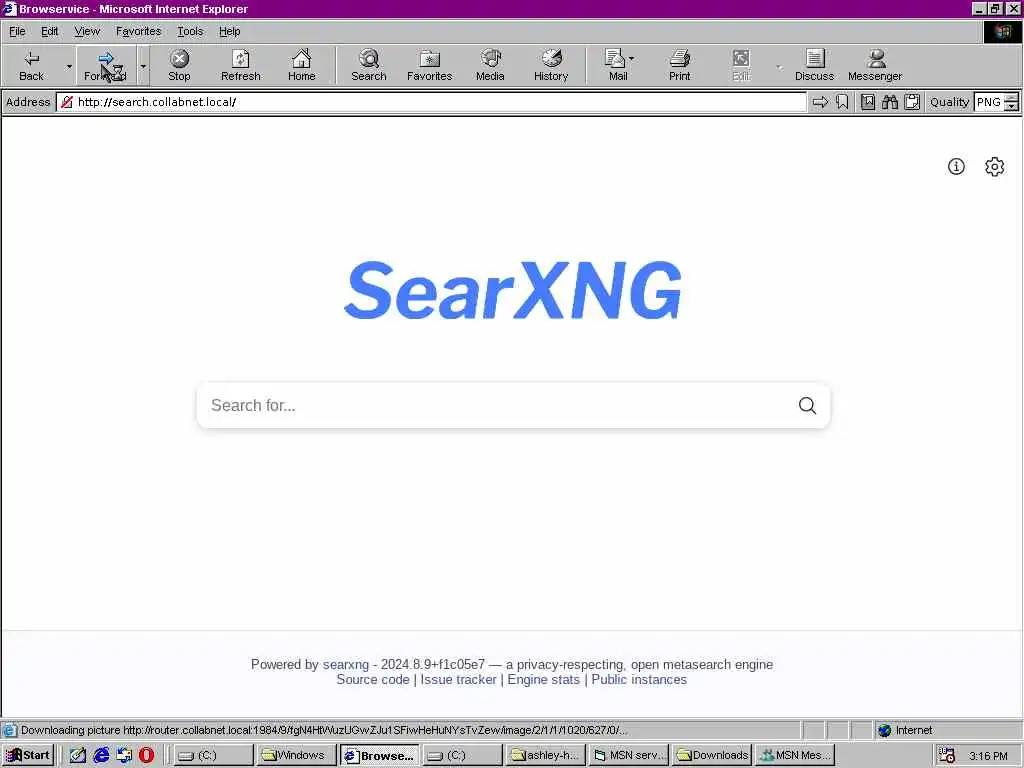
Task: Open the Favorites toolbar button
Action: [429, 65]
